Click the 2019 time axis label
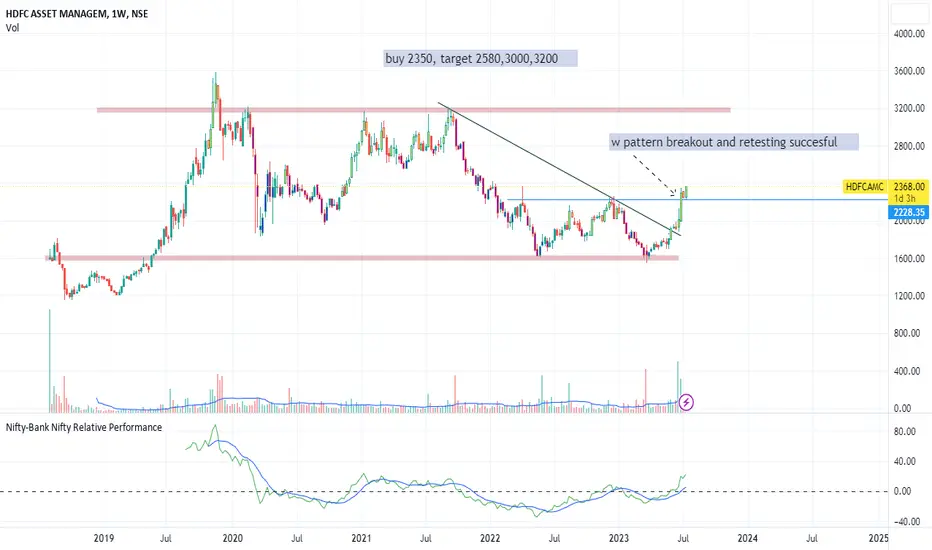 [x=104, y=538]
